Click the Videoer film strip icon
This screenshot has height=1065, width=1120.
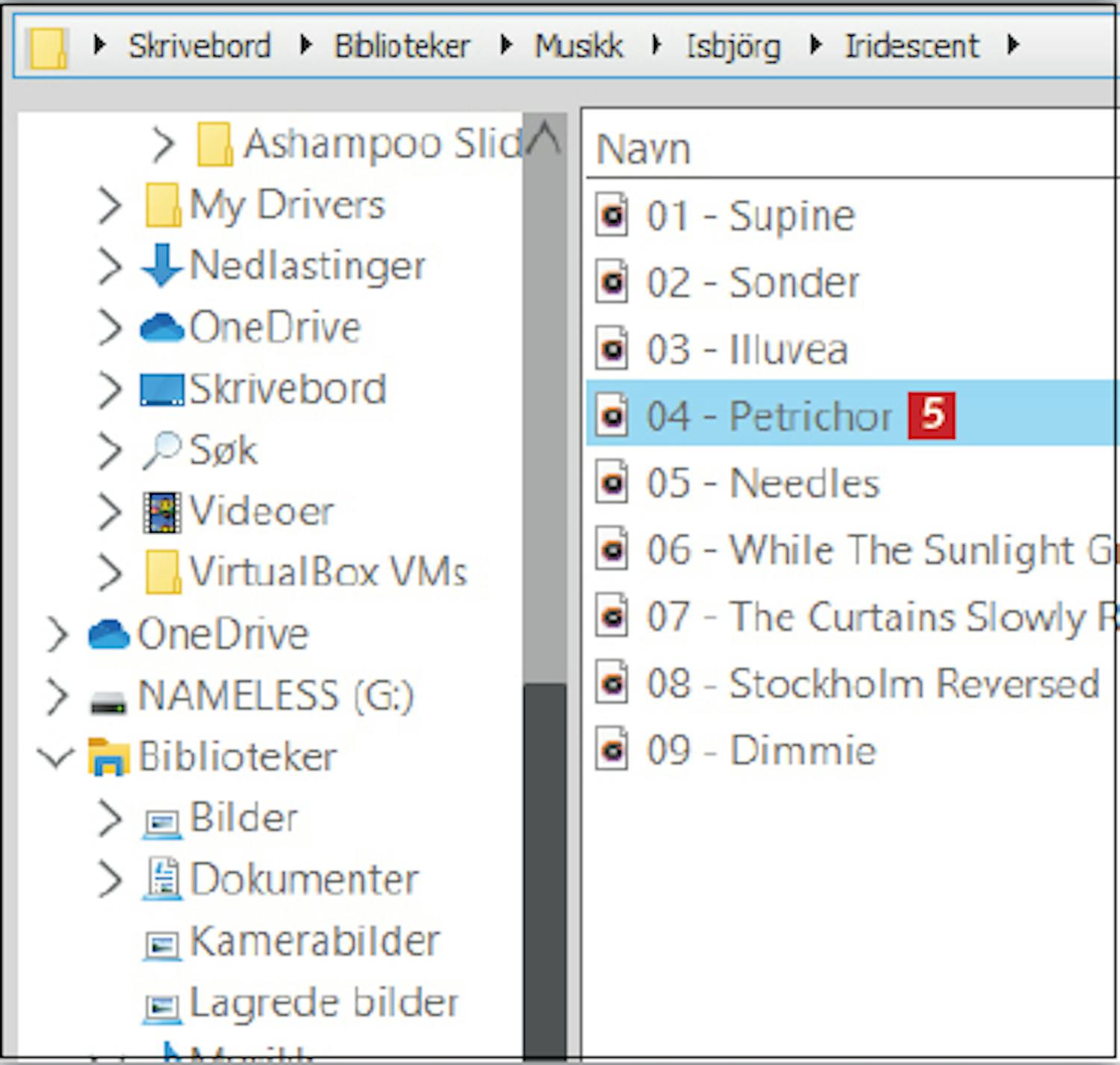tap(161, 512)
